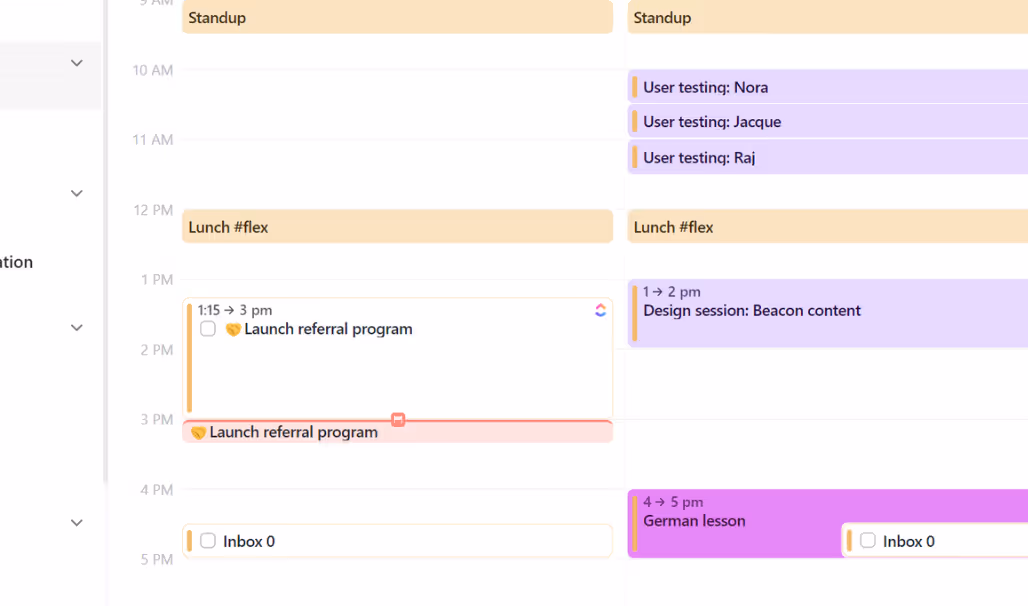Image resolution: width=1028 pixels, height=606 pixels.
Task: Select the User testing: Nora event
Action: tap(827, 87)
